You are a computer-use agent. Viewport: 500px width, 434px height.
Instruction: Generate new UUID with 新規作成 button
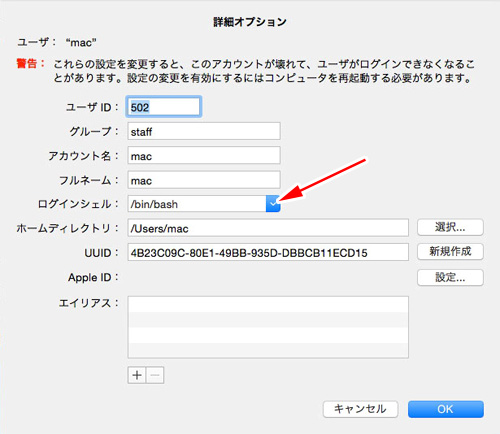(450, 251)
